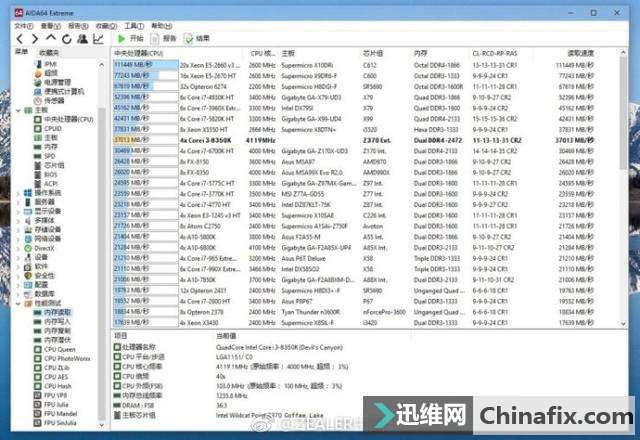The image size is (640, 440).
Task: Expand the 网络设备 tree node
Action: pos(18,239)
